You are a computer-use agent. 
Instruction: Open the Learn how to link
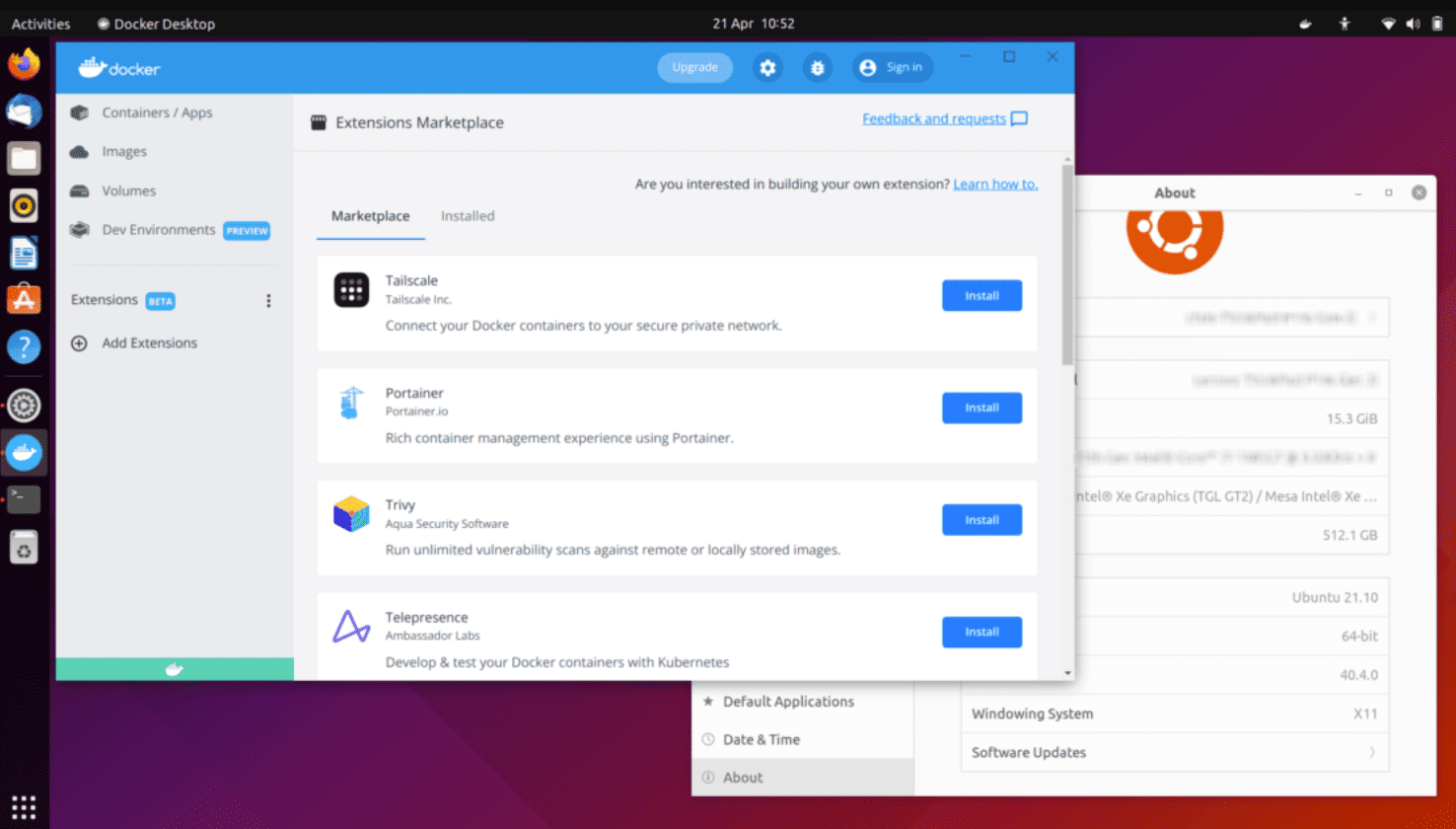(995, 184)
